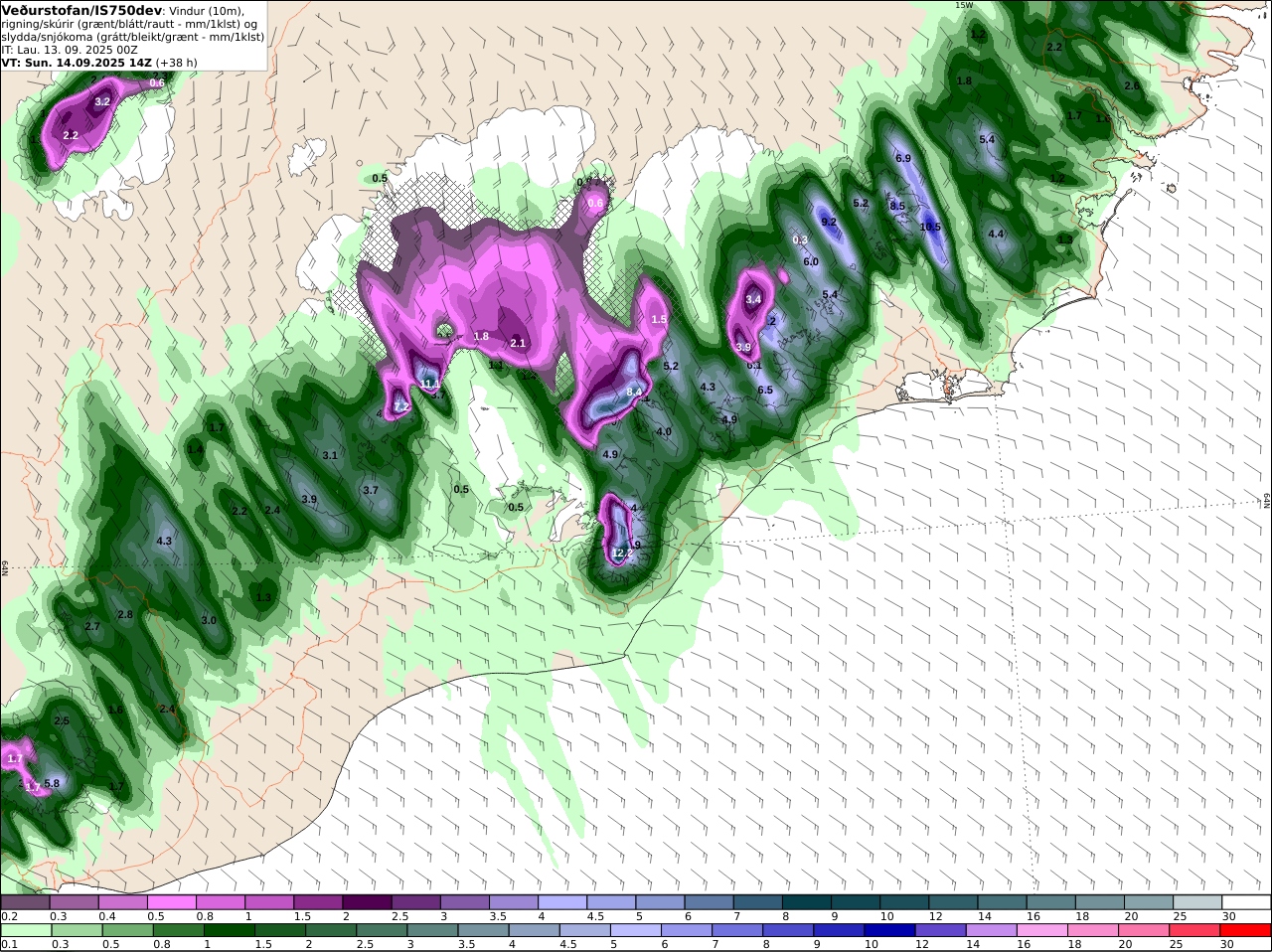Click the 4.4 precipitation value on the map
Image resolution: width=1272 pixels, height=952 pixels.
coord(996,234)
